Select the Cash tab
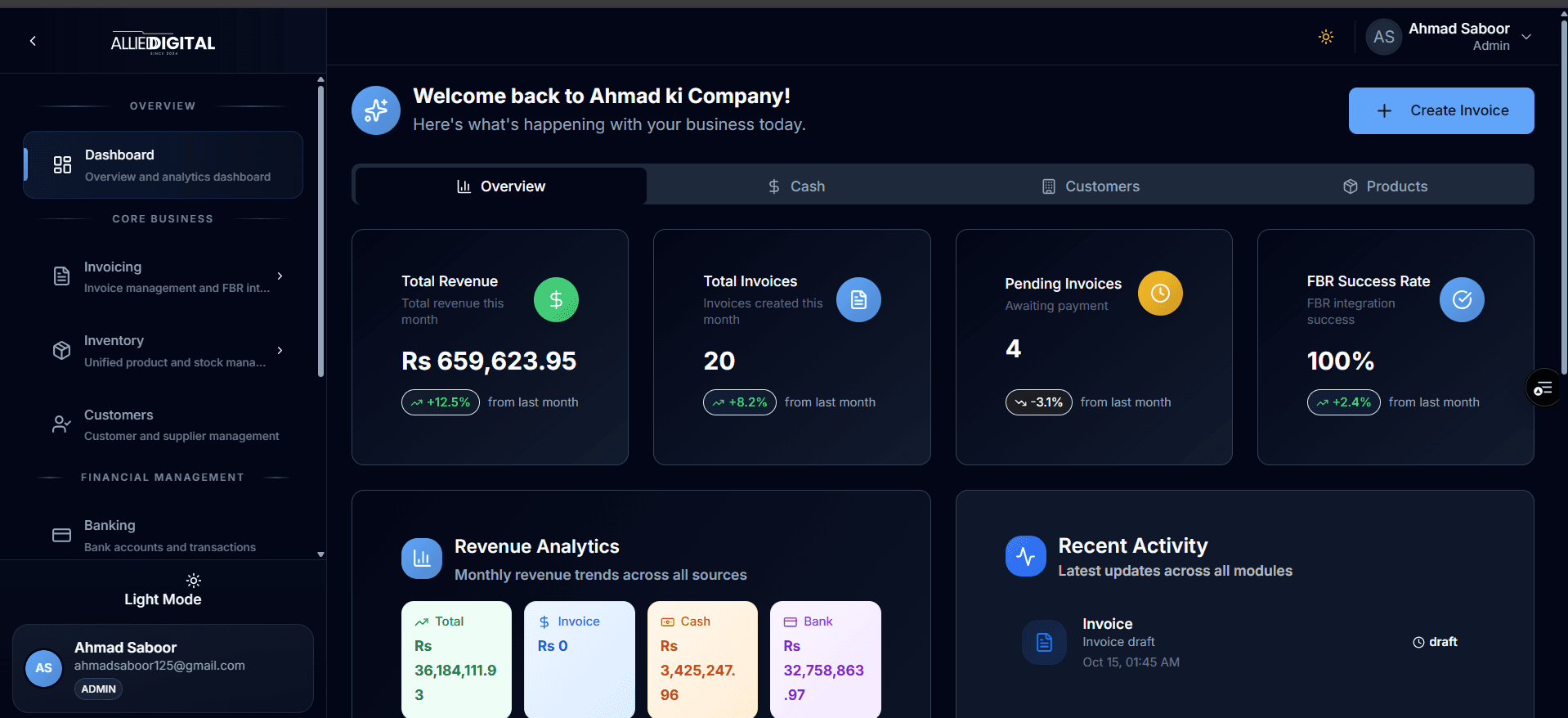The width and height of the screenshot is (1568, 718). (x=796, y=186)
